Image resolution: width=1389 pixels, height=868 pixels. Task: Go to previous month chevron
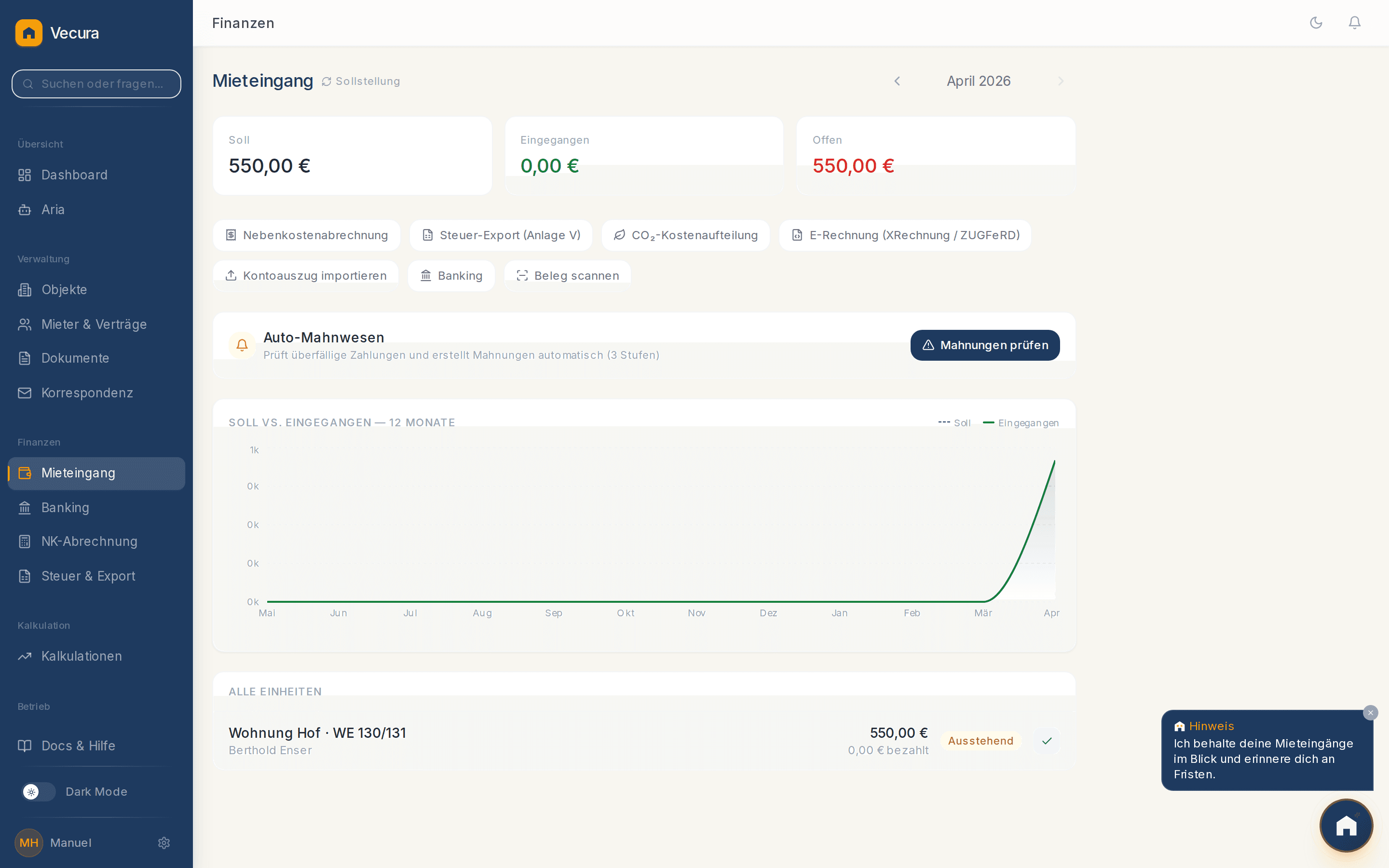coord(897,81)
